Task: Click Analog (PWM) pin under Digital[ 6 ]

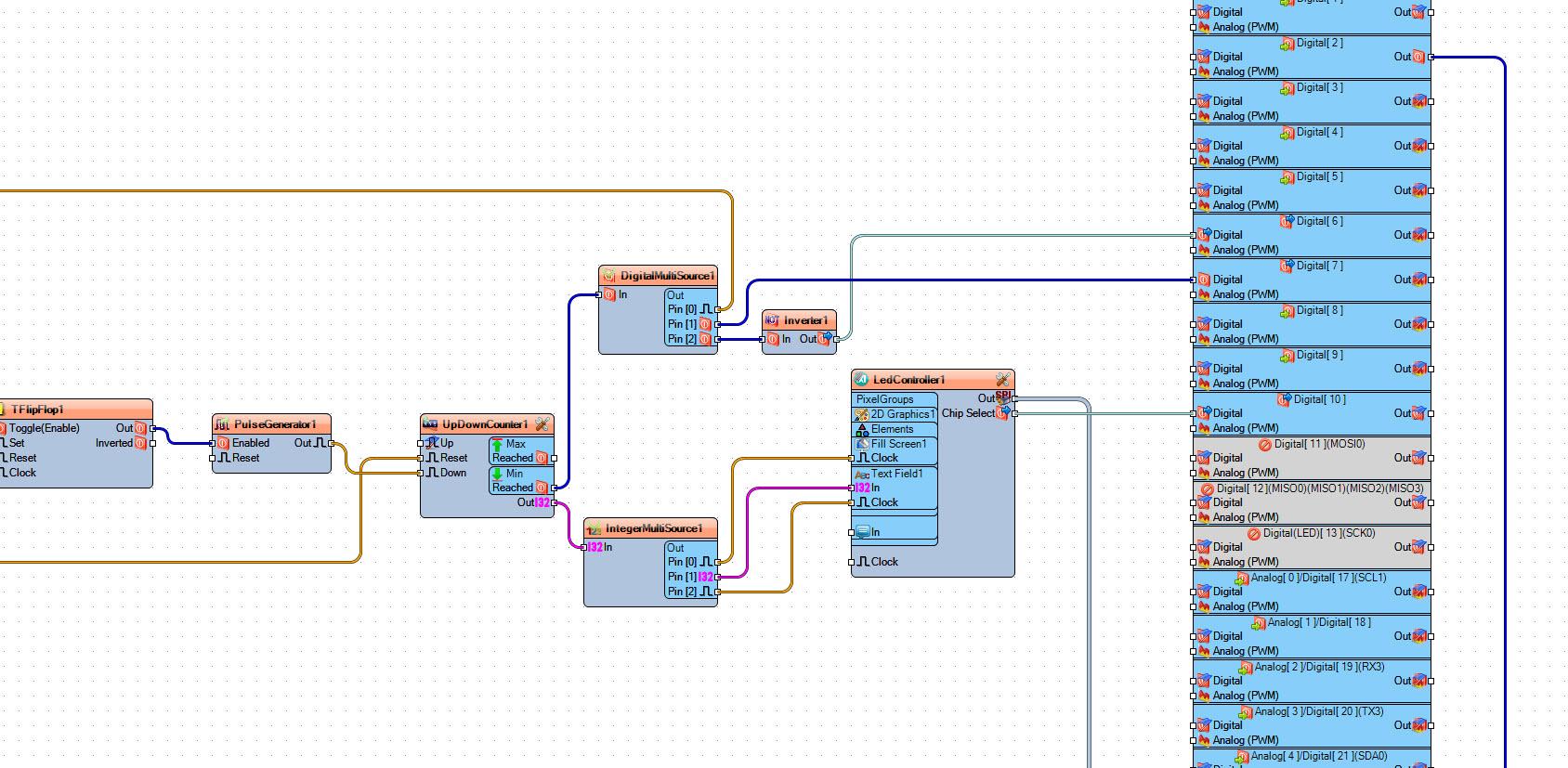Action: (1237, 250)
